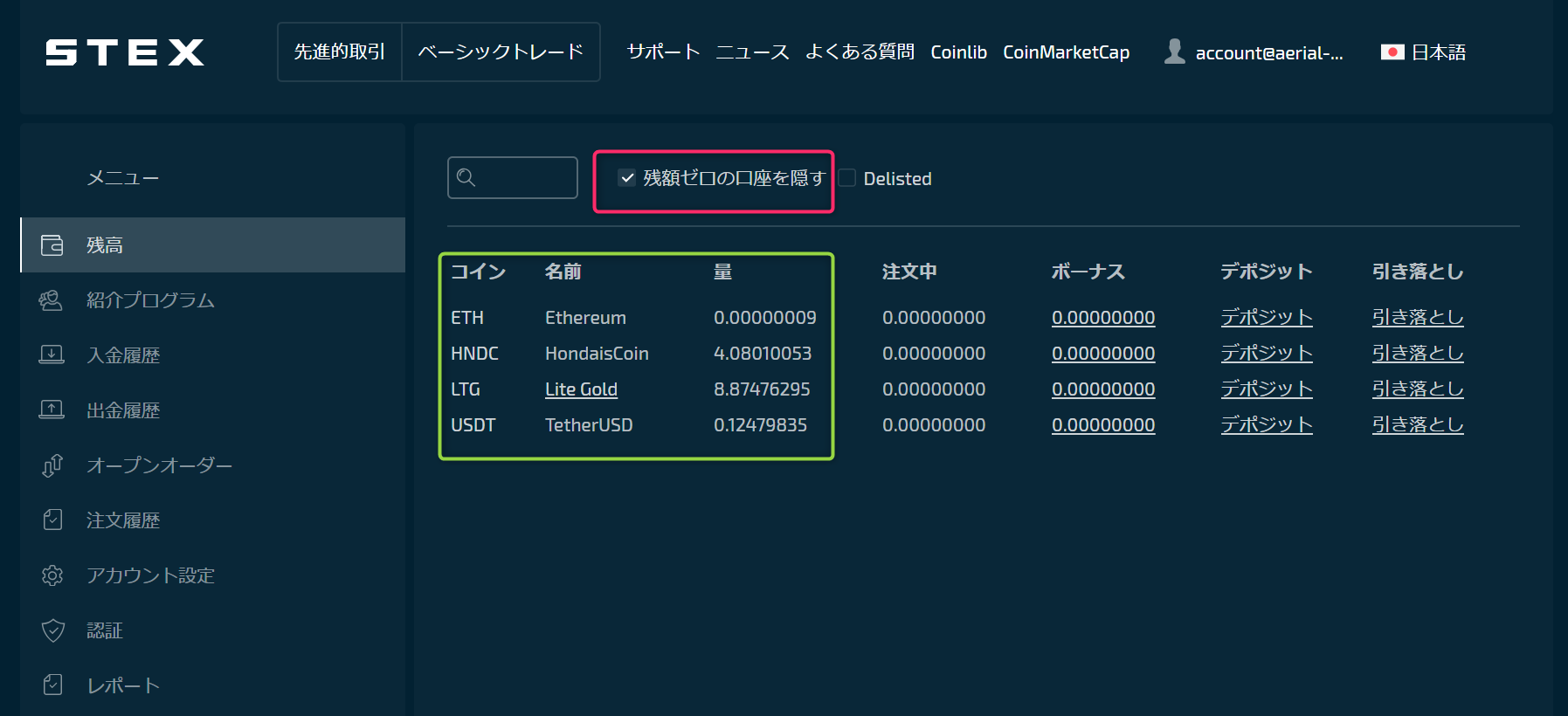
Task: Open the 日本語 language selector
Action: (x=1423, y=52)
